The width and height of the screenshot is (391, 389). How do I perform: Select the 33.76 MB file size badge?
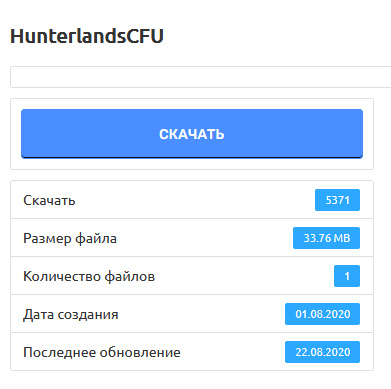click(326, 238)
